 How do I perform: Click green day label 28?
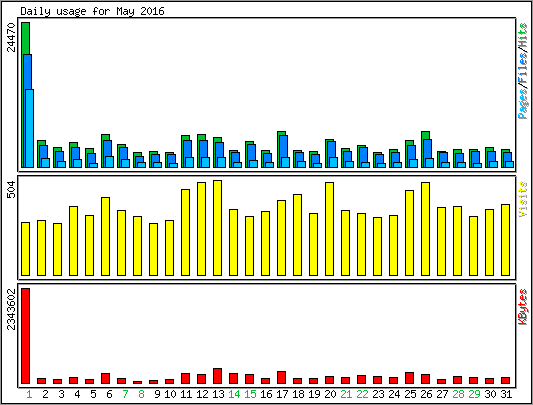[x=458, y=394]
